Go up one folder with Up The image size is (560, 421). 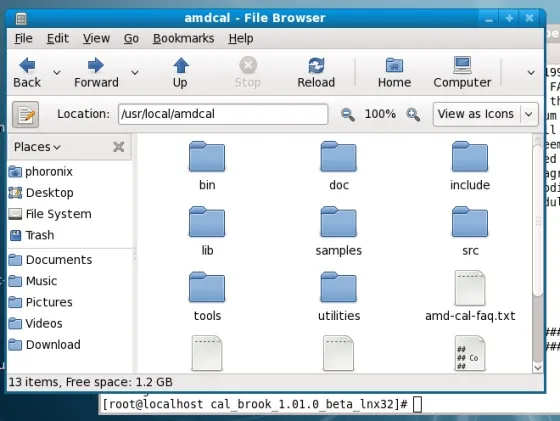pos(180,73)
